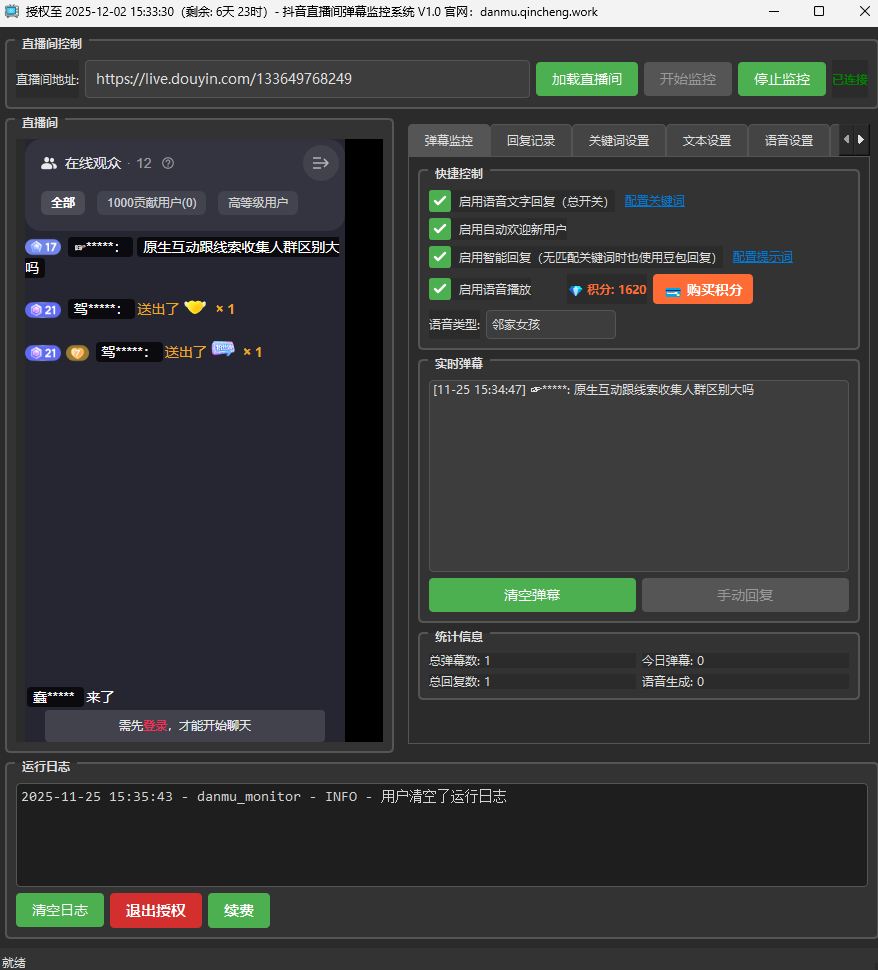Click the 清空弹幕 button
The height and width of the screenshot is (970, 878).
point(532,595)
